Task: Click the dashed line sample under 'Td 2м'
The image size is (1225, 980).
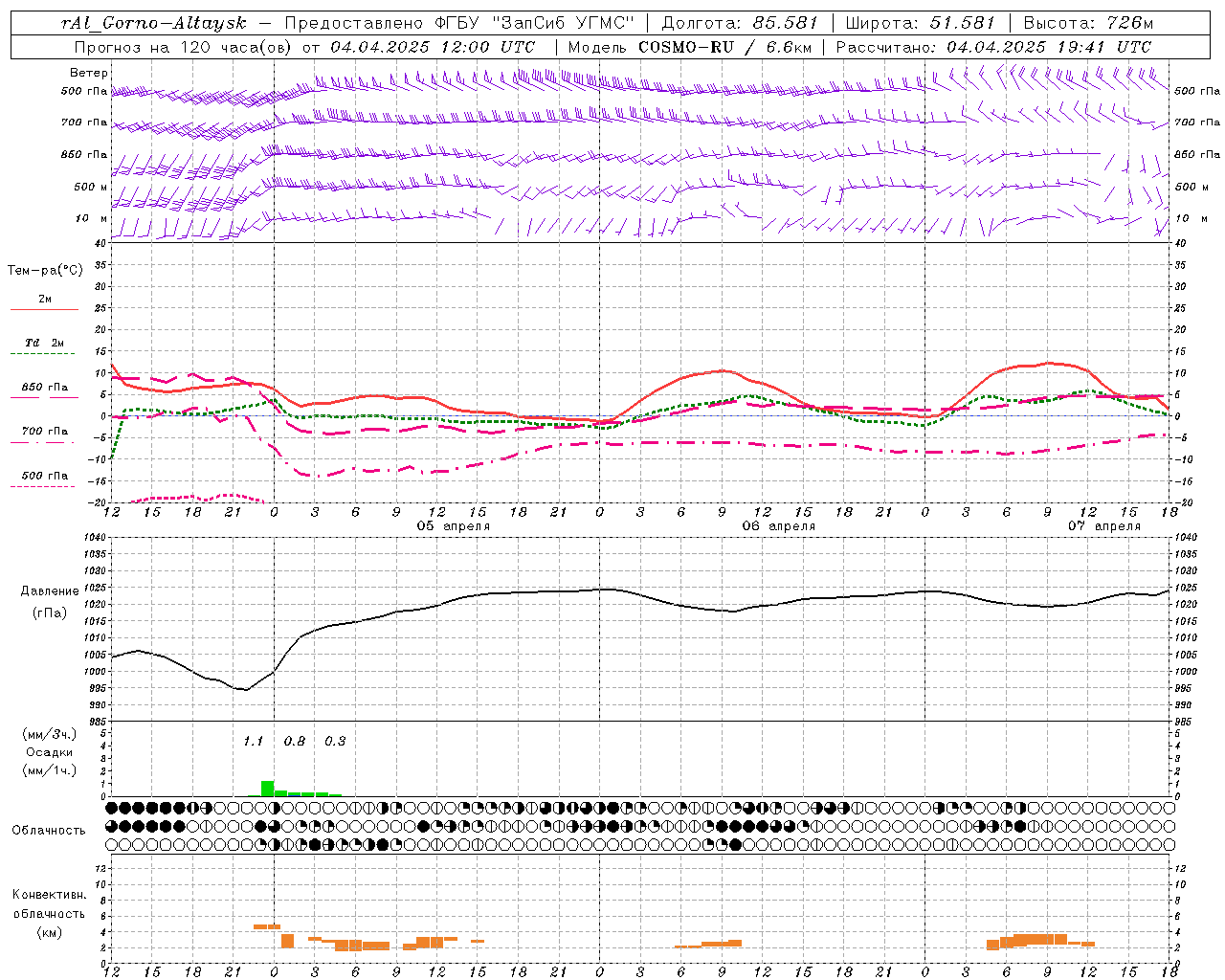Action: click(44, 354)
